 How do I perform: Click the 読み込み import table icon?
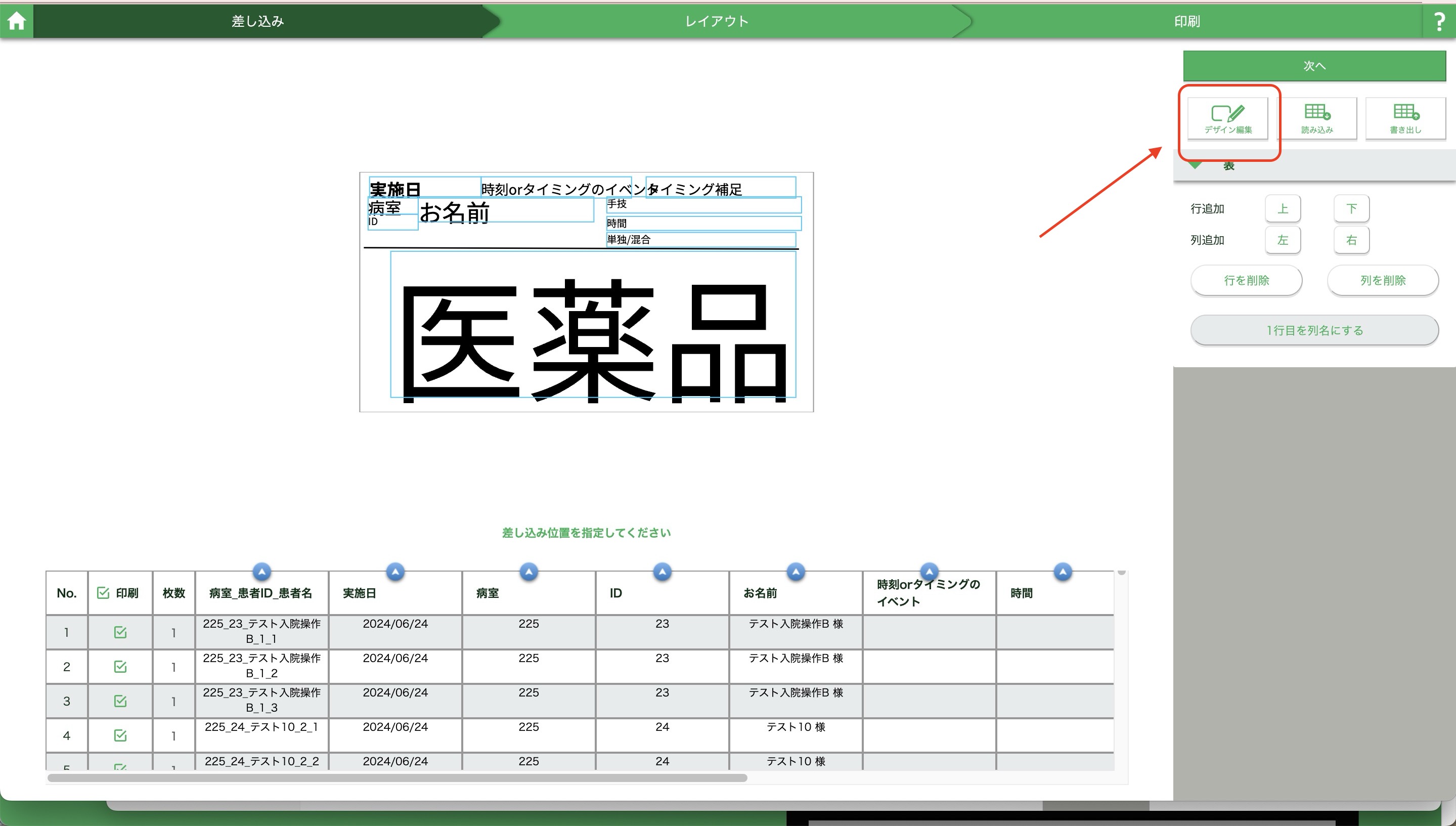click(x=1316, y=118)
